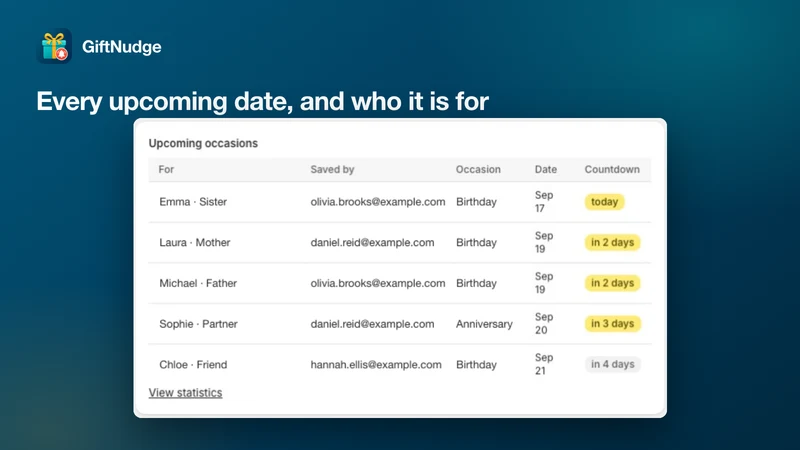
Task: Click the 'Sep 21' date cell
Action: click(x=544, y=364)
